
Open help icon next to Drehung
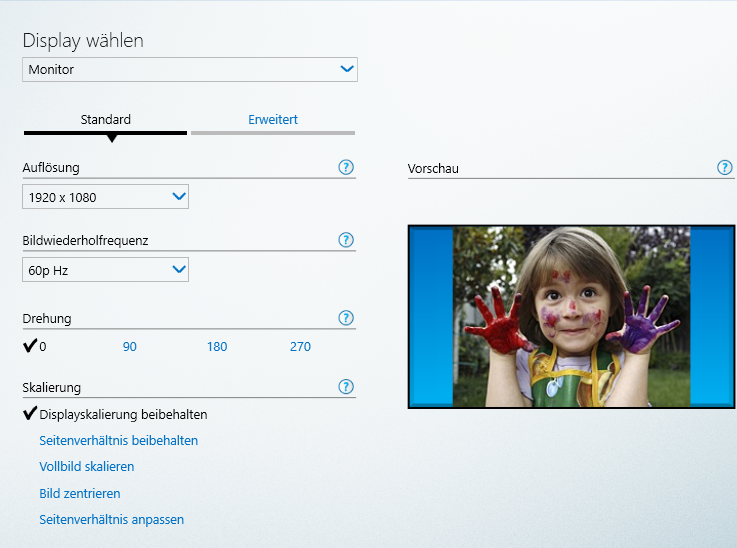click(346, 318)
